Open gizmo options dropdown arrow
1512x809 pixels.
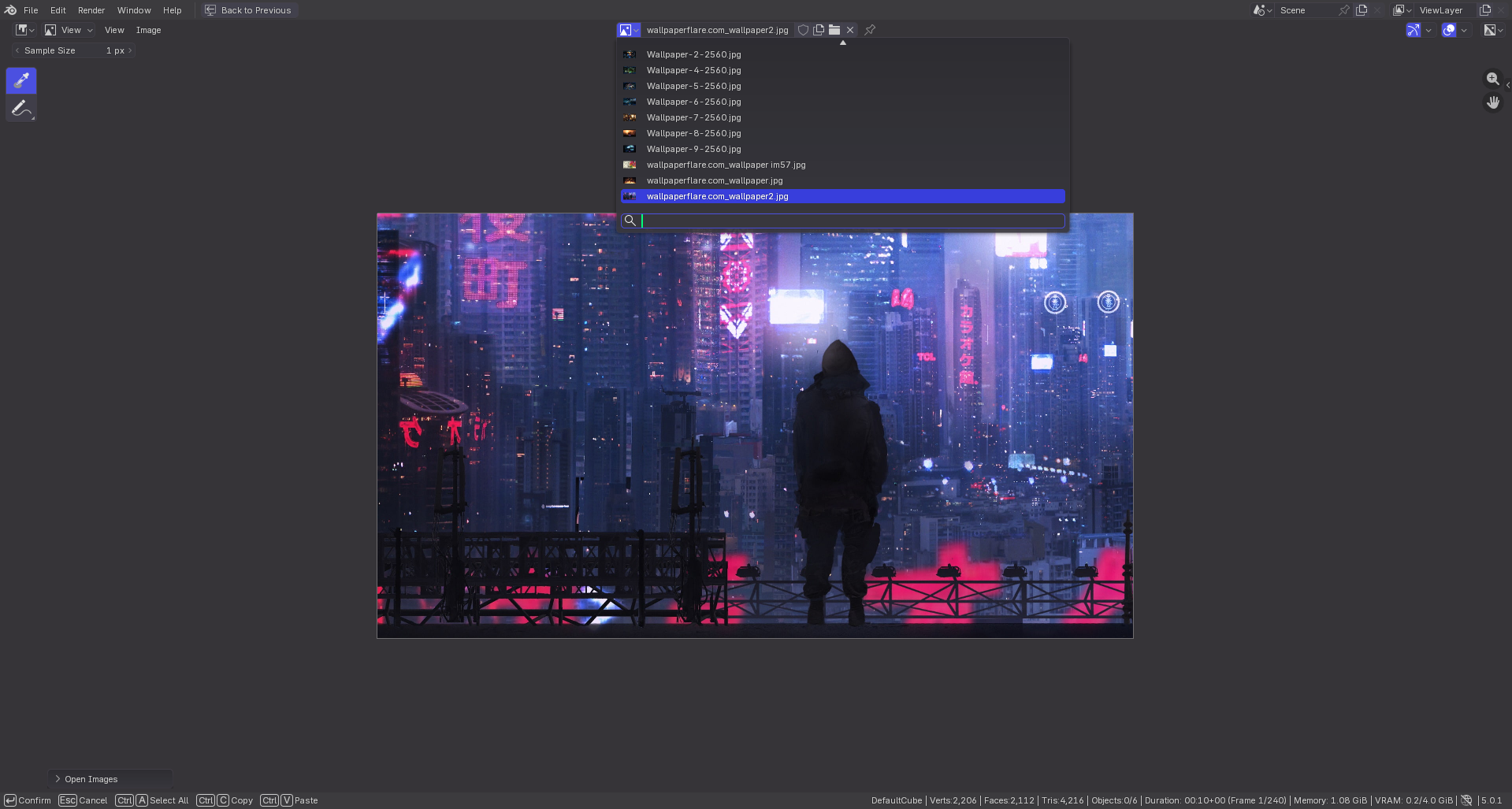tap(1428, 30)
